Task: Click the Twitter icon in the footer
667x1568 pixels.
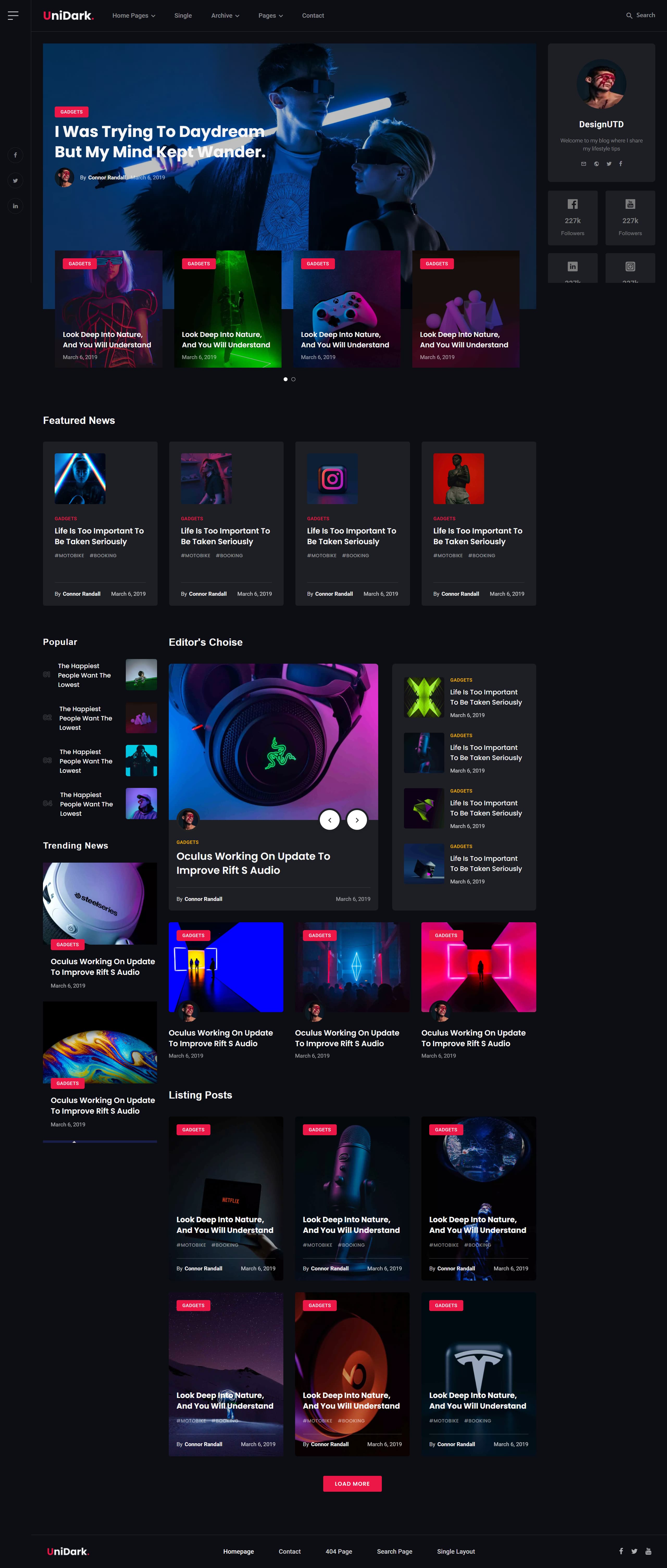Action: (634, 1551)
